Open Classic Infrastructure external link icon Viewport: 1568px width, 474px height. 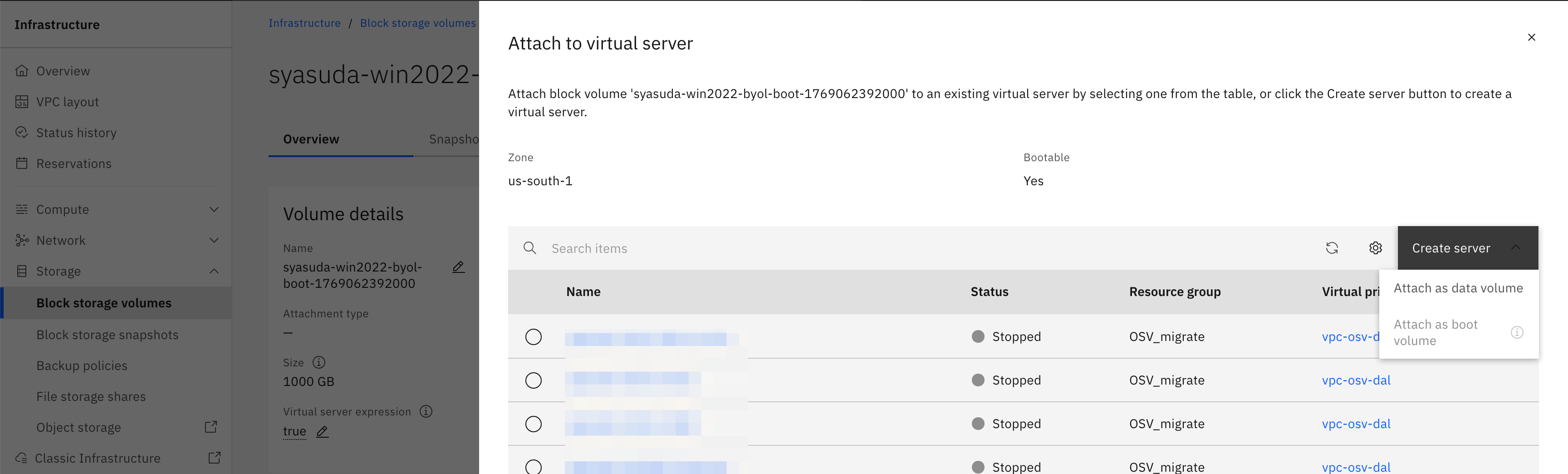pyautogui.click(x=214, y=458)
